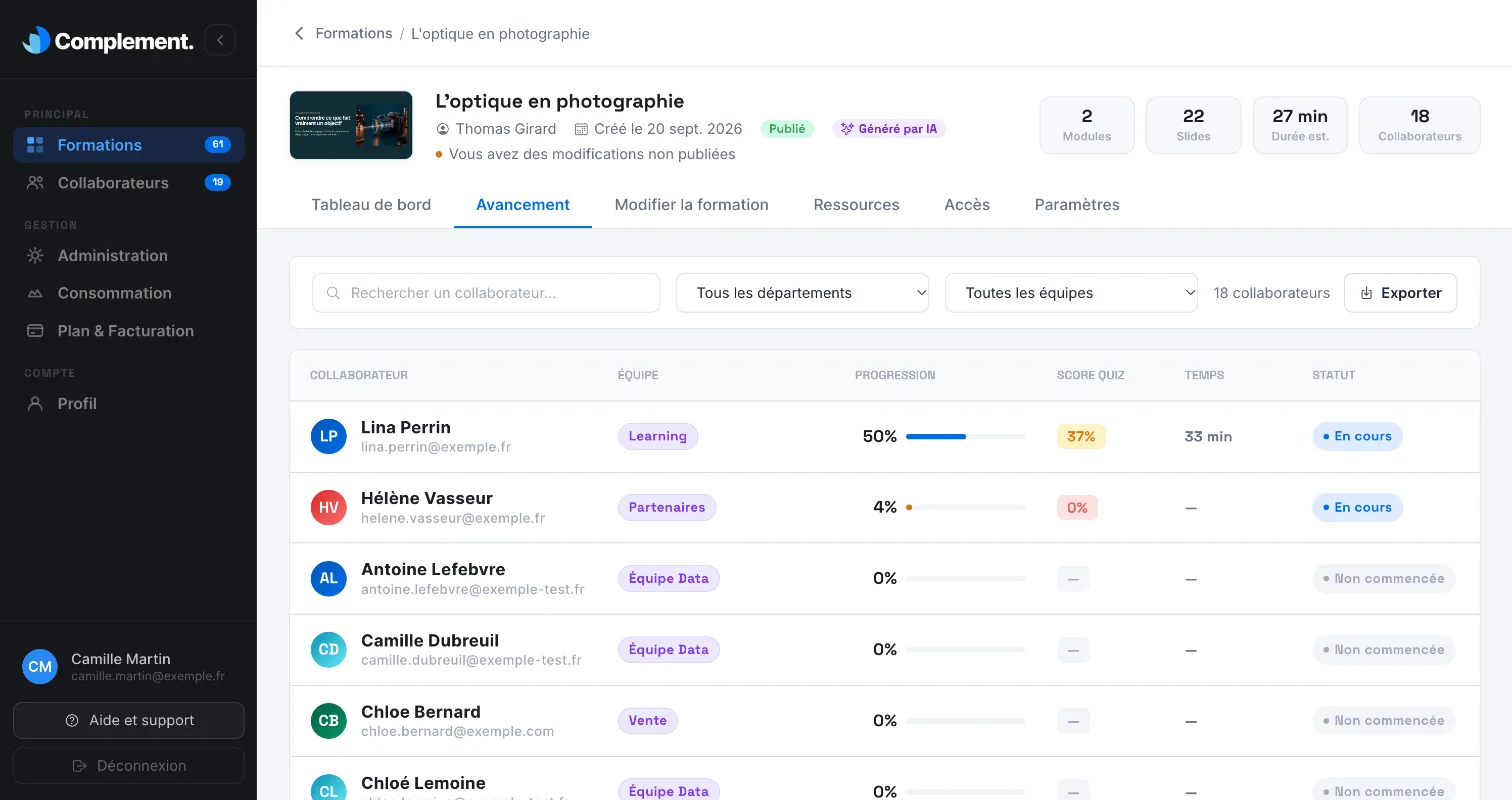
Task: Export the collaborators list with Exporter
Action: click(1400, 293)
